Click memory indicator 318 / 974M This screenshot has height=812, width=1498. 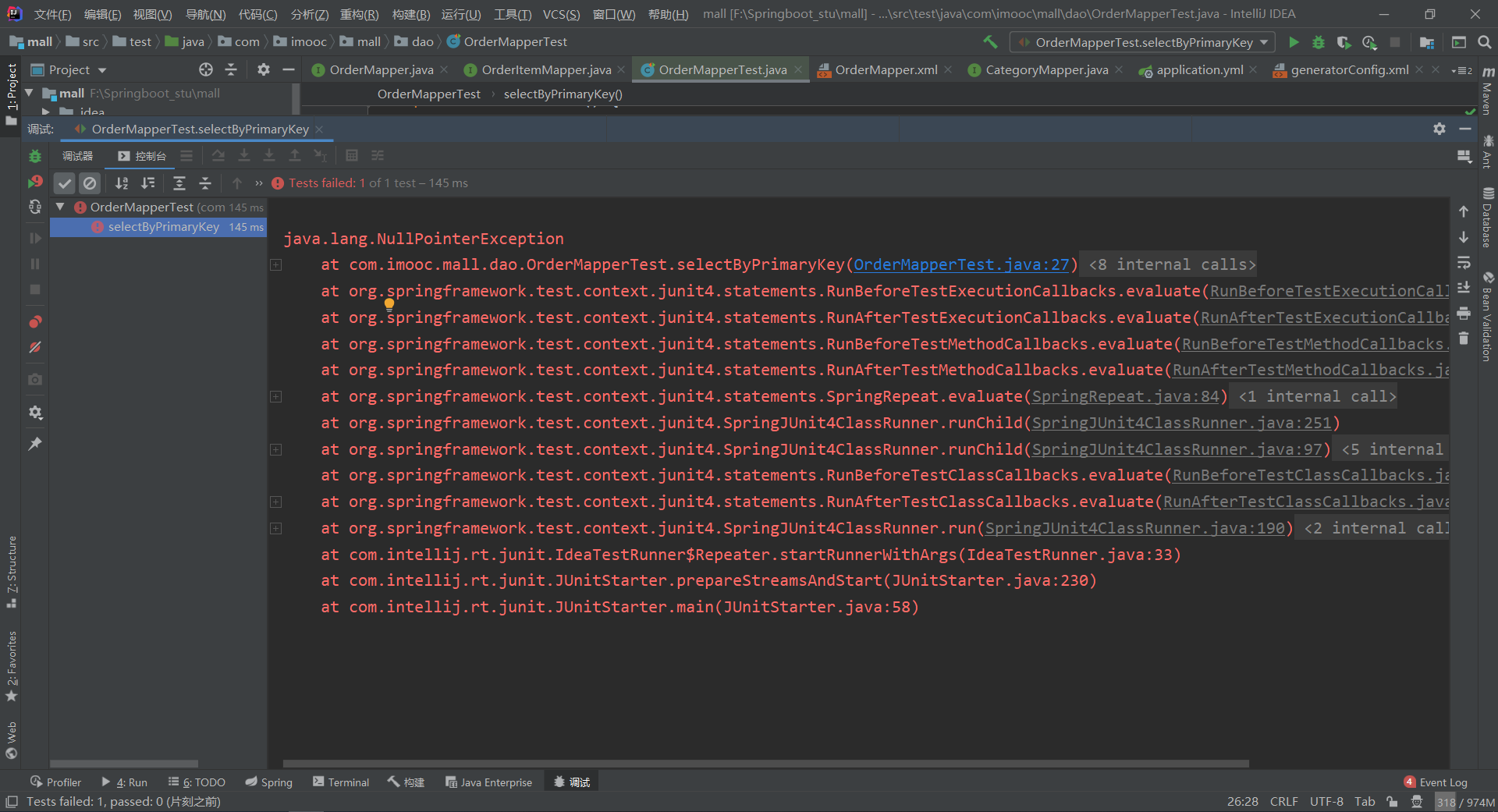(x=1465, y=802)
